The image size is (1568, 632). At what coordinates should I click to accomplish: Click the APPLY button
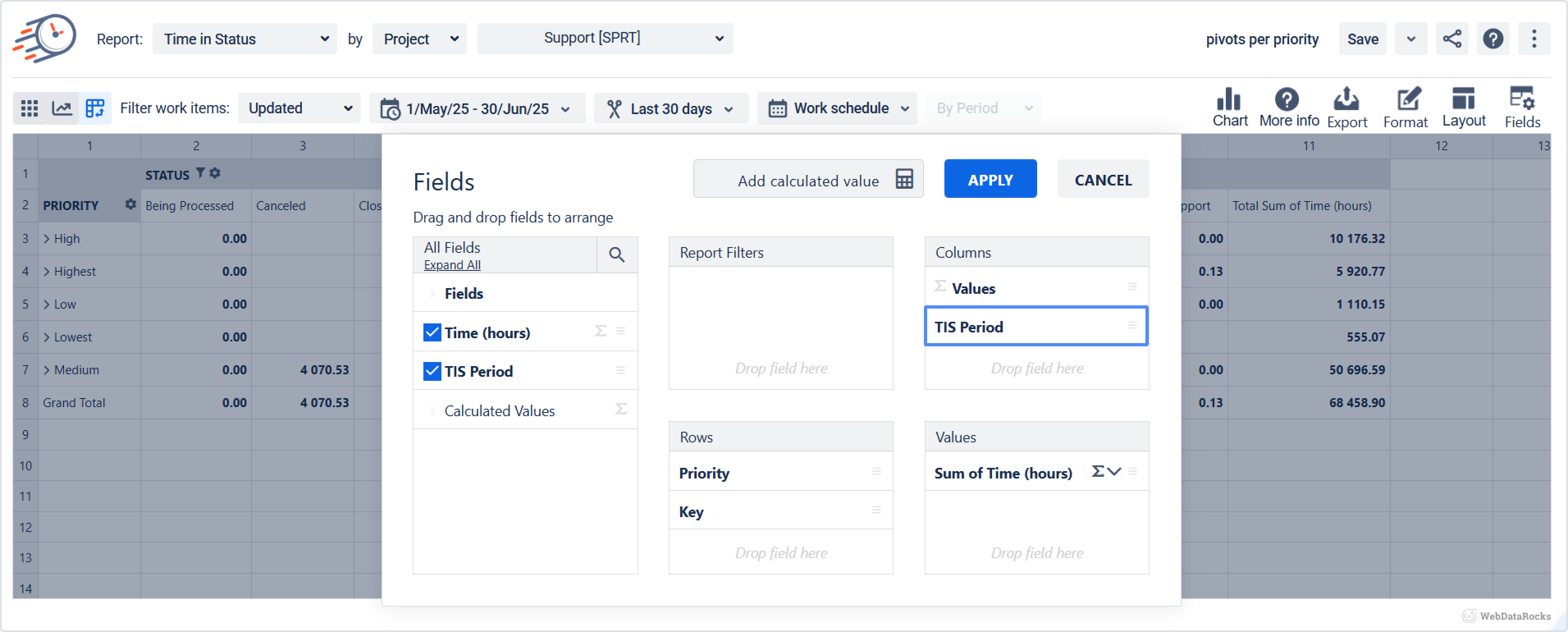coord(990,179)
